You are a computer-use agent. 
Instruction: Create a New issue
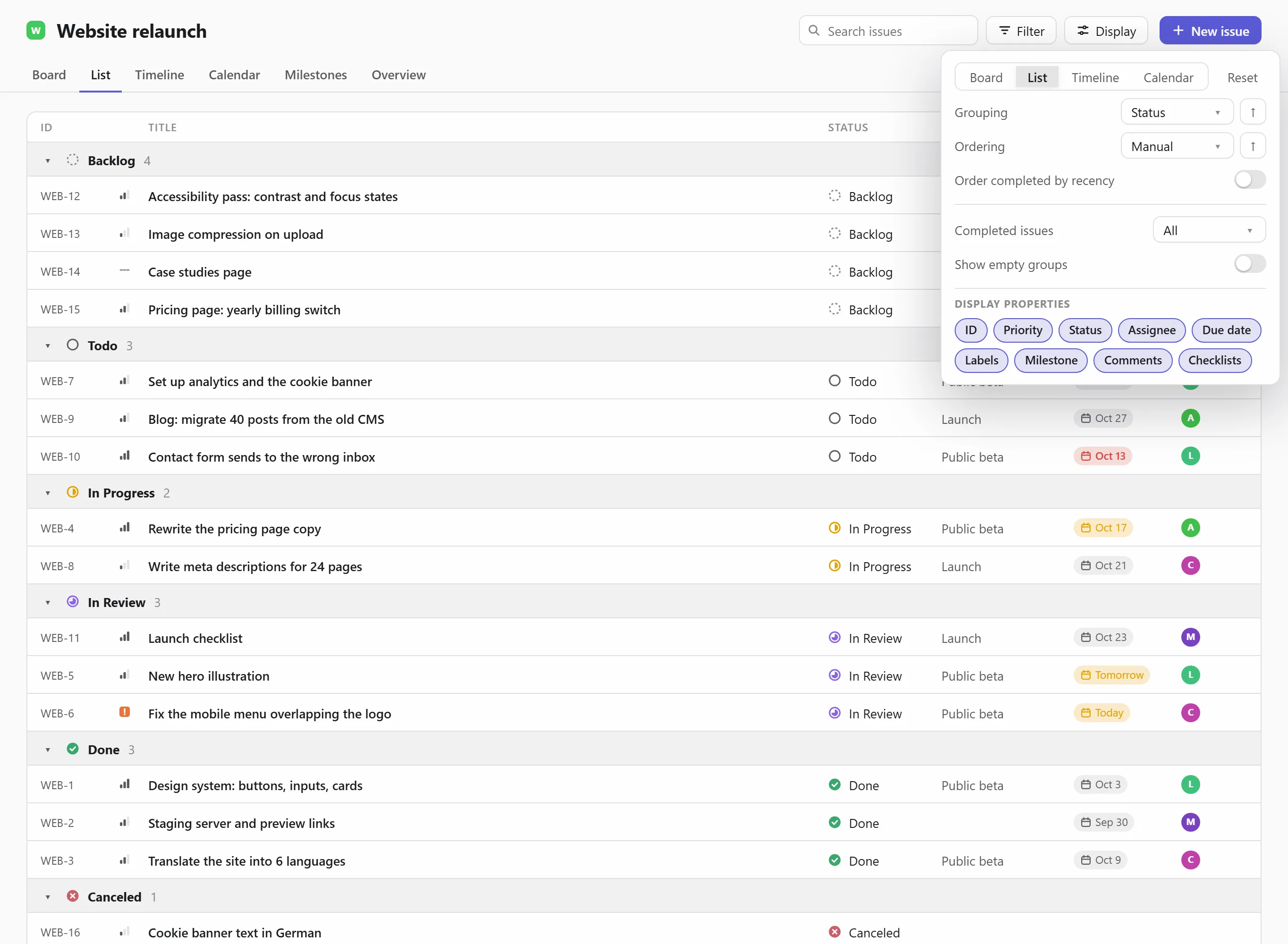pos(1210,31)
